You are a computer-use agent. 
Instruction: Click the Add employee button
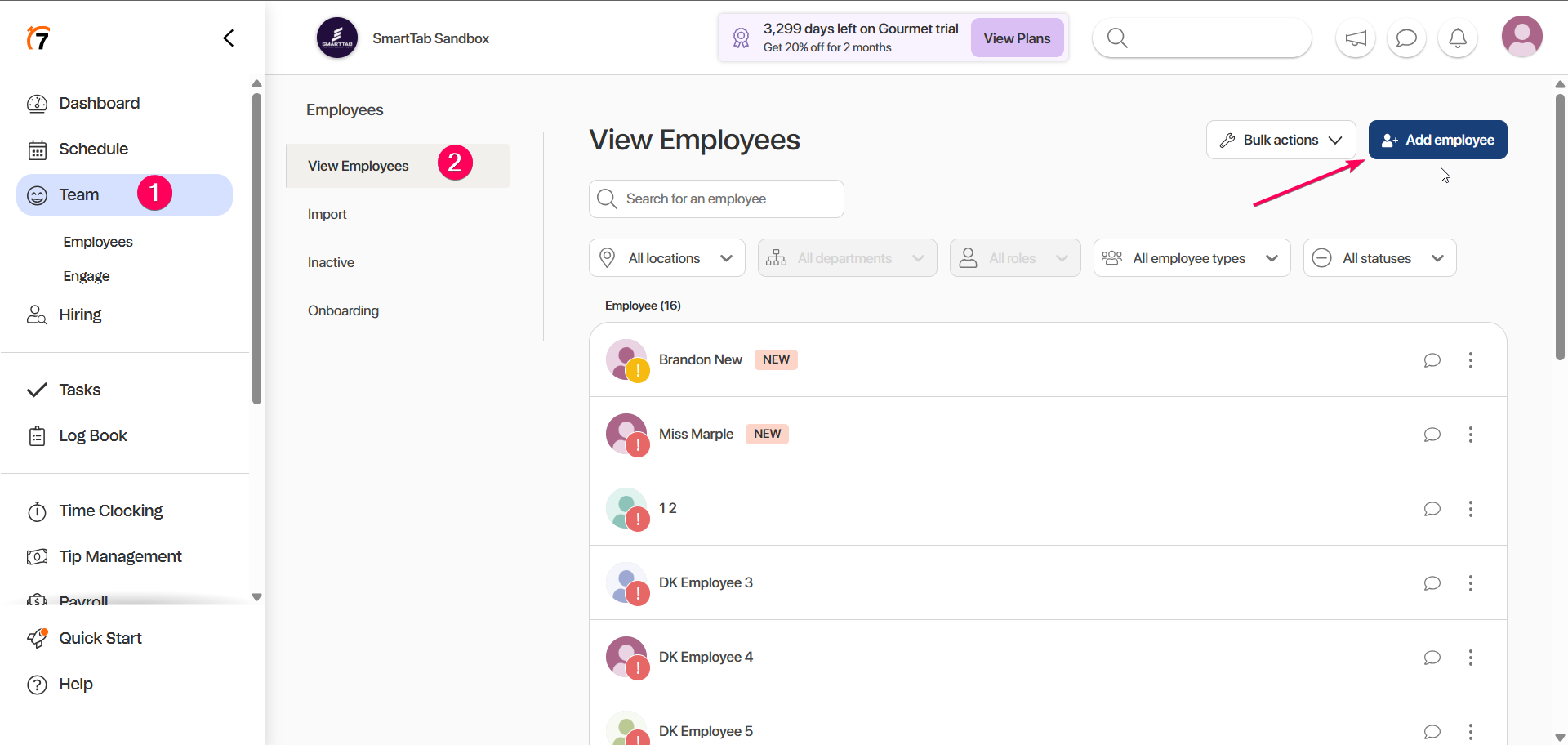[x=1437, y=140]
